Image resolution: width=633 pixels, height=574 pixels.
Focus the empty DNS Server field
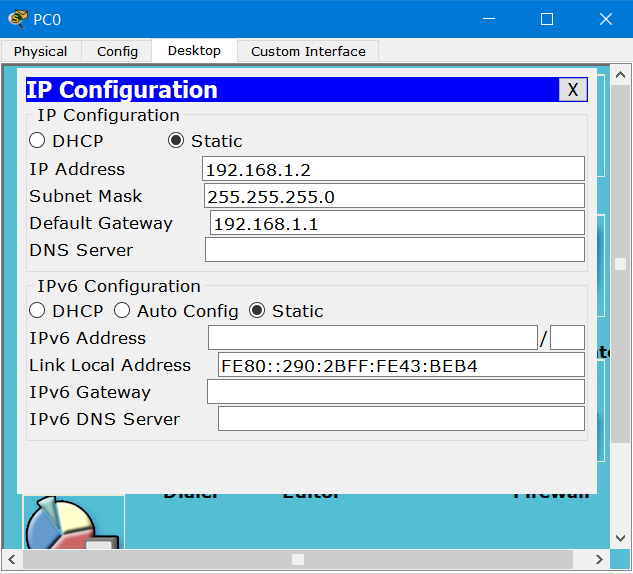click(395, 250)
